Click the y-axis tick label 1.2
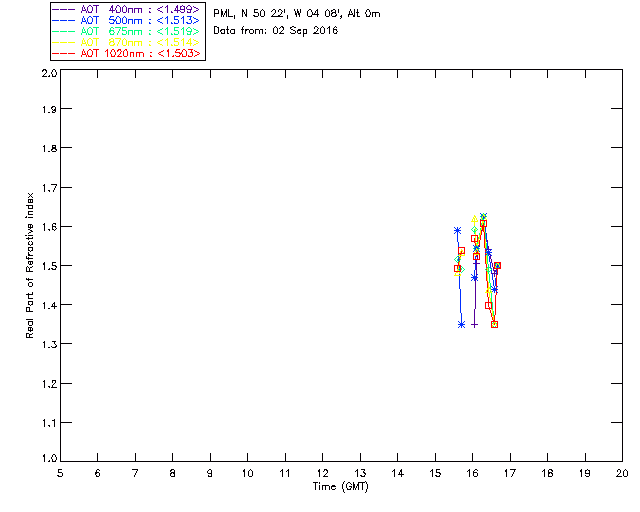Image resolution: width=640 pixels, height=512 pixels. (x=49, y=384)
